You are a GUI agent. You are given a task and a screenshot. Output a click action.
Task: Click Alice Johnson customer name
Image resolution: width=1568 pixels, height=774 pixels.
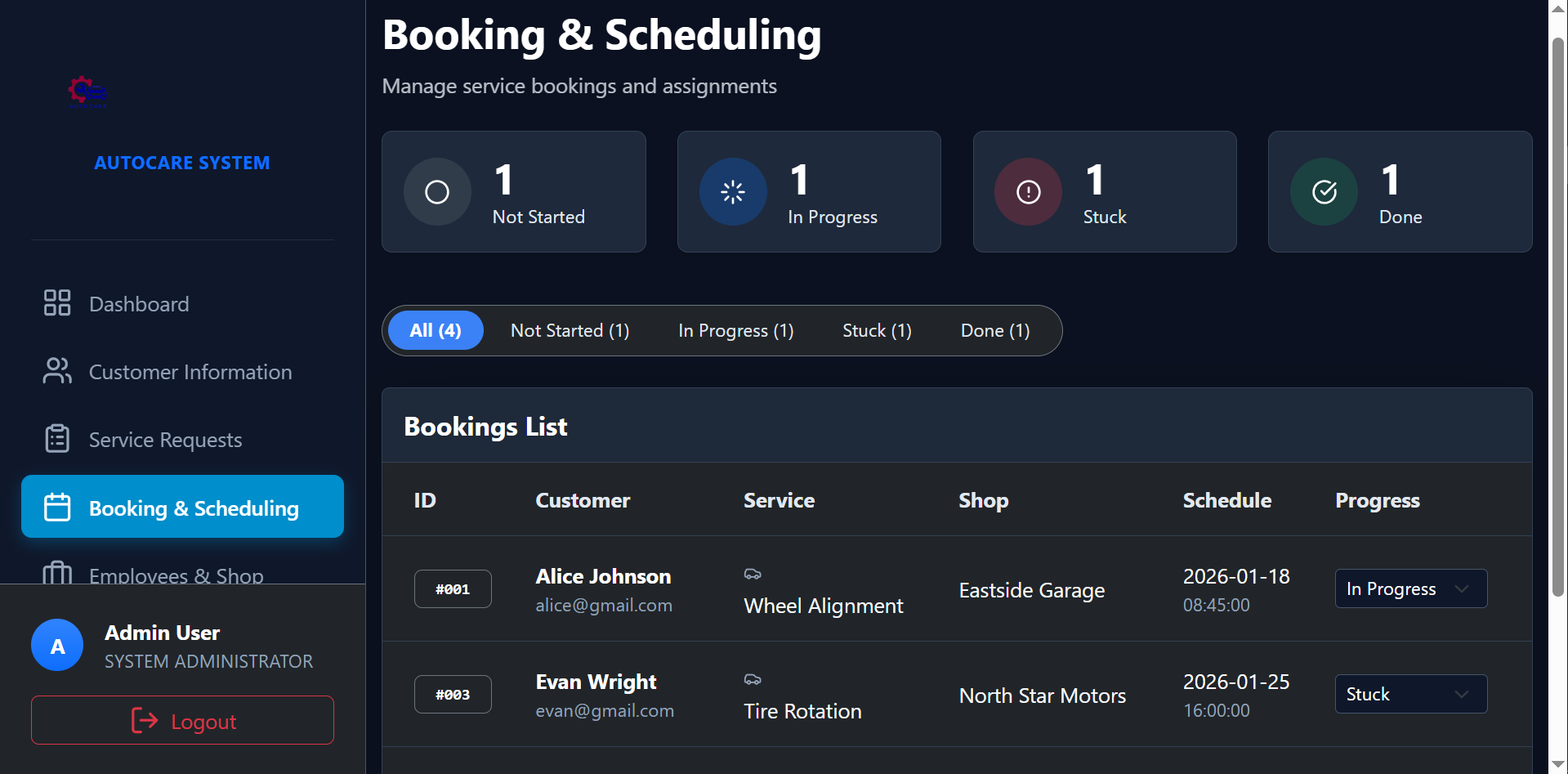pyautogui.click(x=603, y=576)
